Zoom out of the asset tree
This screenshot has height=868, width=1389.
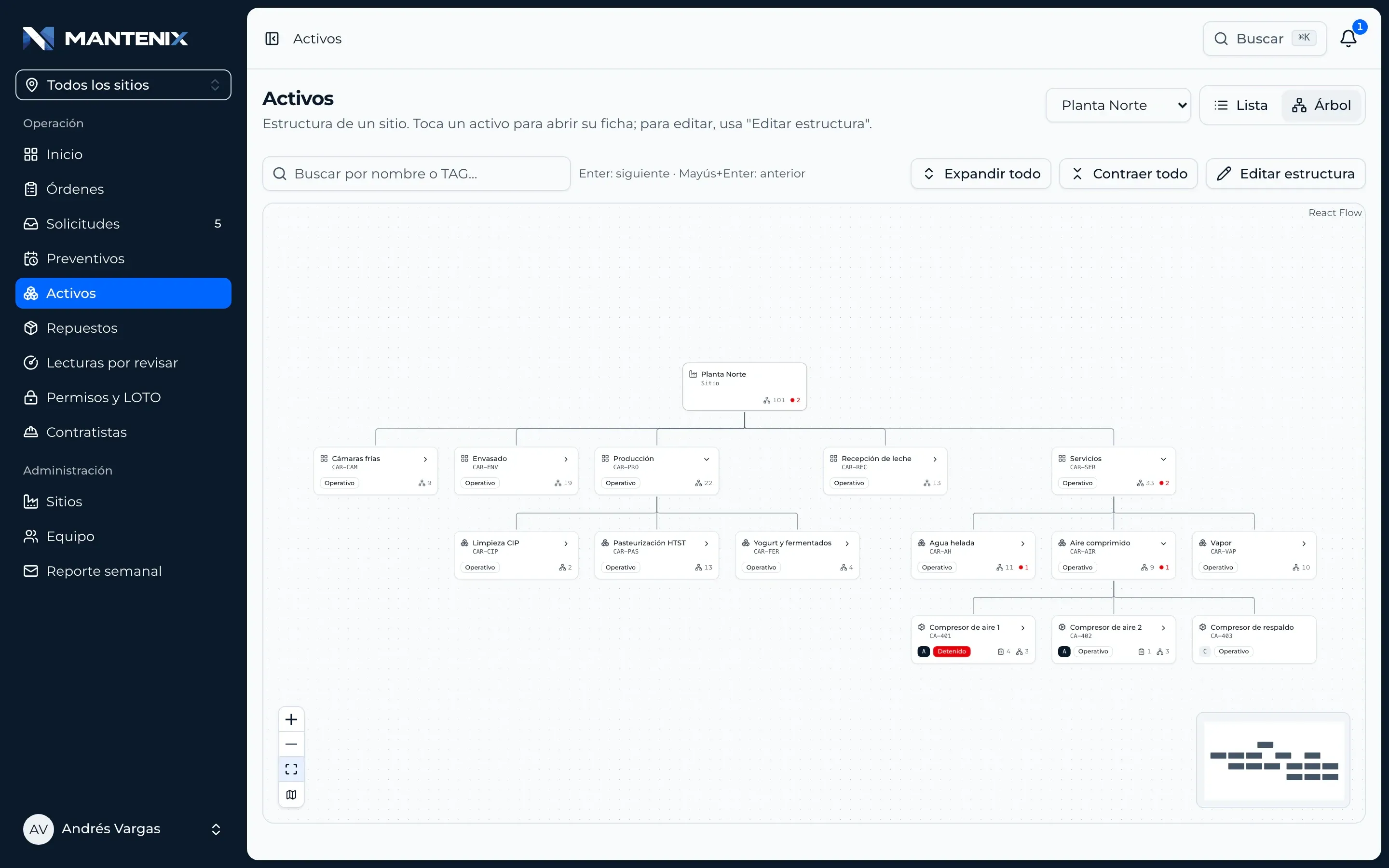(291, 744)
